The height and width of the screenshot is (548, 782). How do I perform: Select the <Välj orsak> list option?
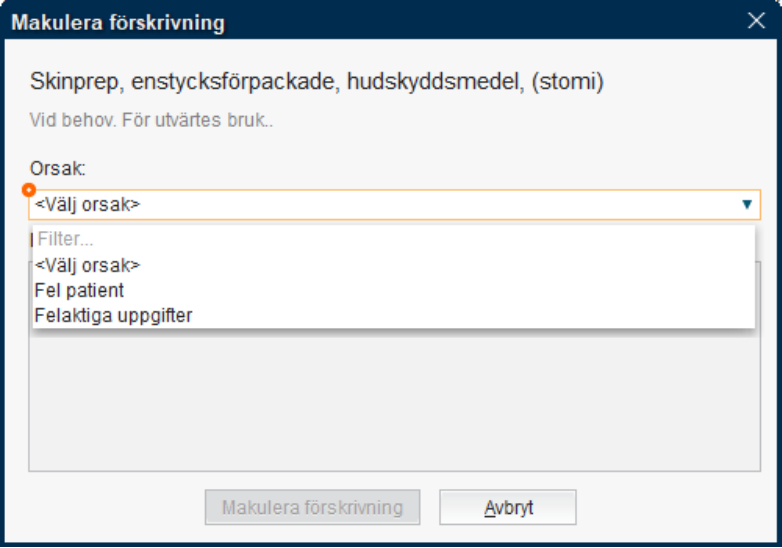click(88, 265)
